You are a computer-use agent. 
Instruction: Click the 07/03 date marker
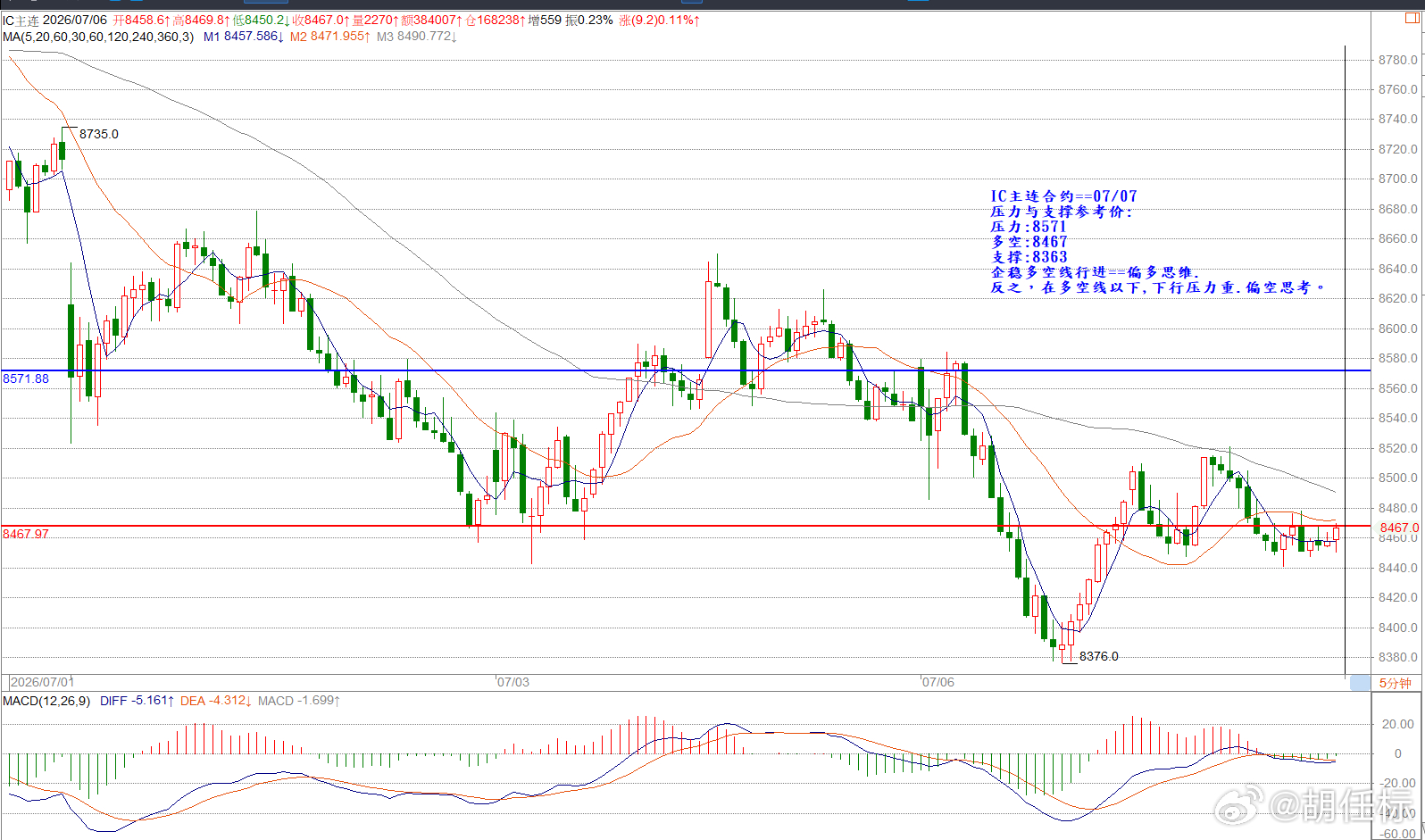coord(513,682)
